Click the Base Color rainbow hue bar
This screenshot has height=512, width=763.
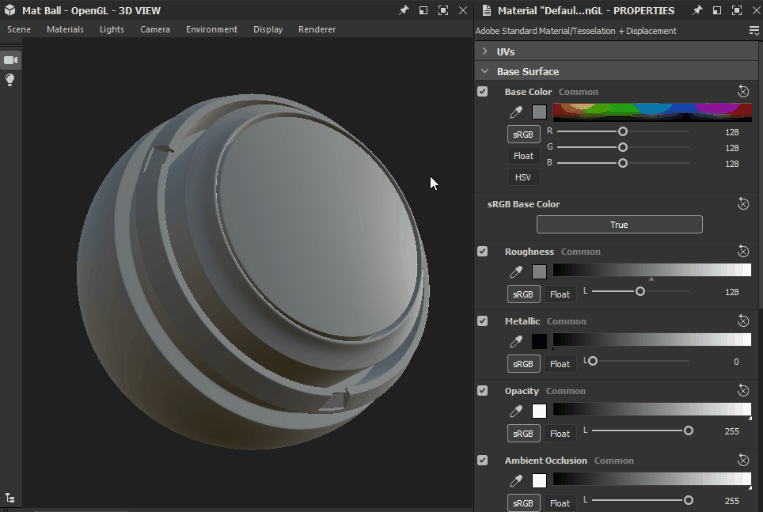point(652,112)
